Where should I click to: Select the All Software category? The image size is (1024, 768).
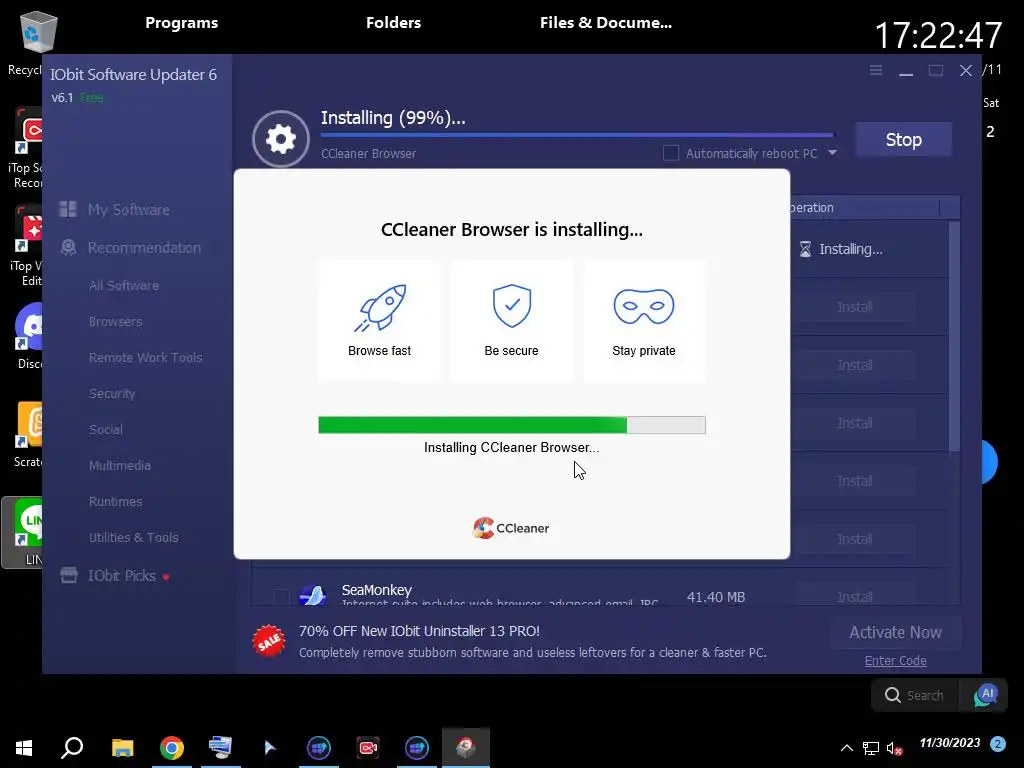[123, 285]
